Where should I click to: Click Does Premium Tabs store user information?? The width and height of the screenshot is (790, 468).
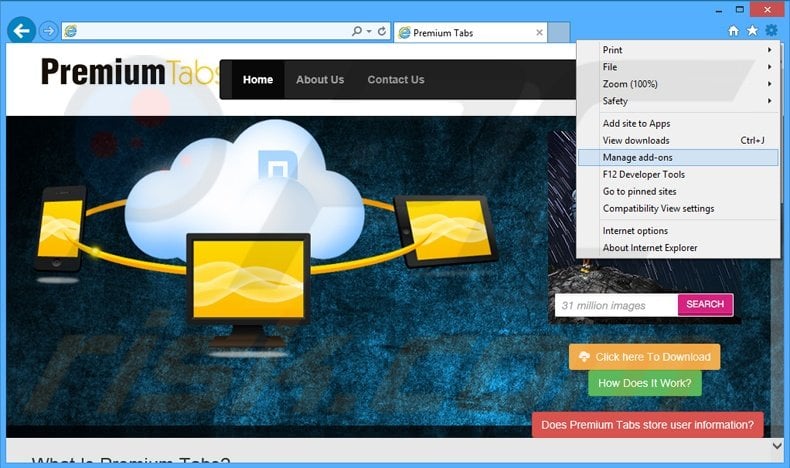pos(647,425)
